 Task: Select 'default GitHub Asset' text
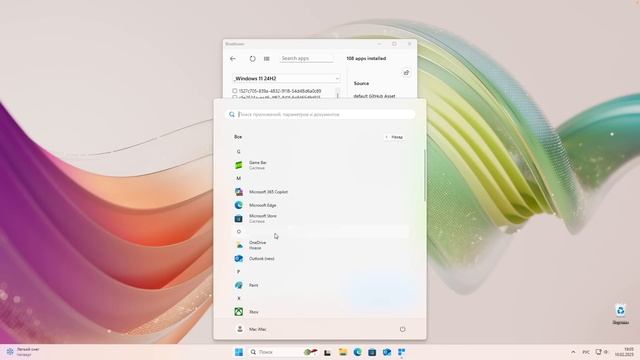pos(374,96)
